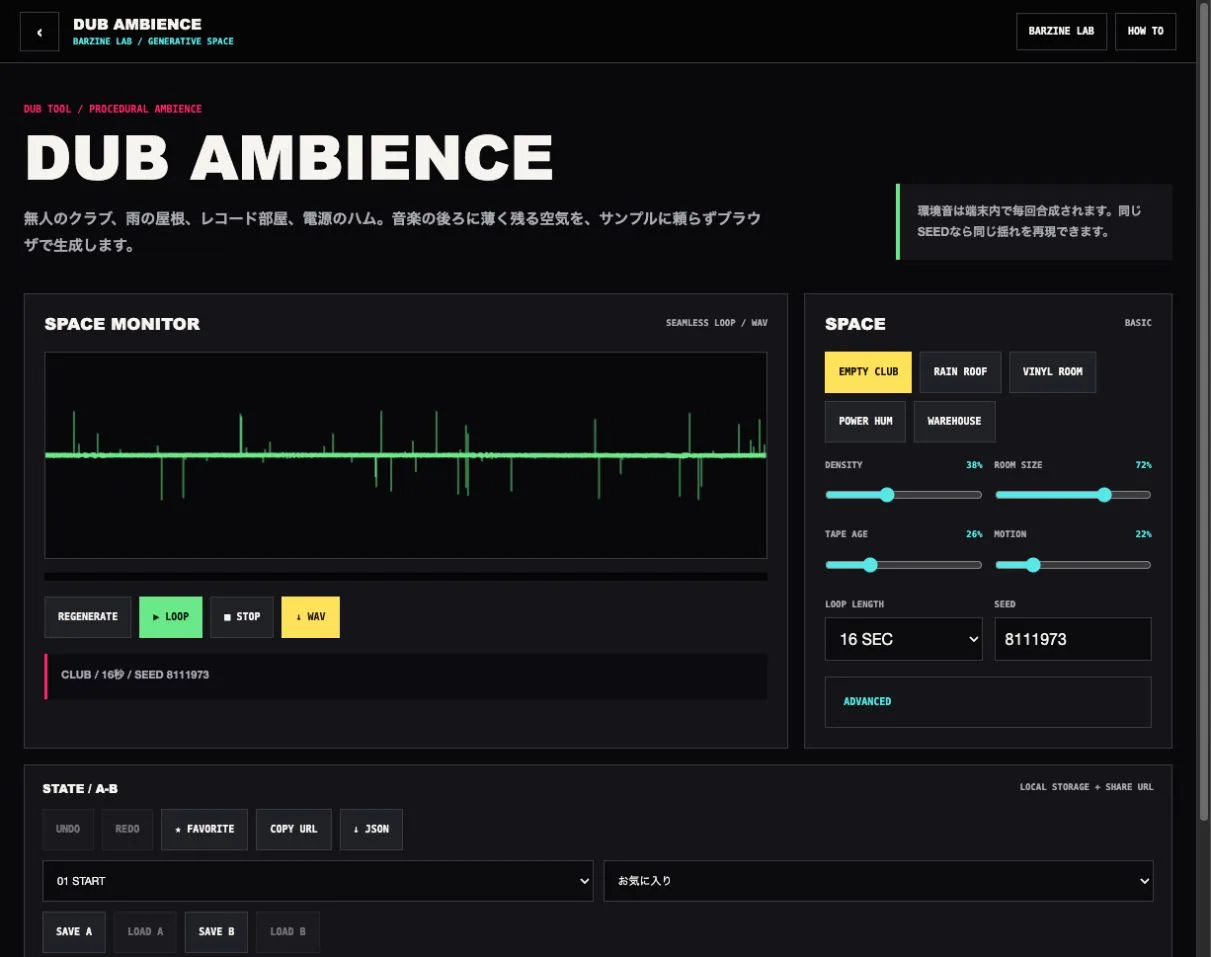Click the REDO button

pyautogui.click(x=127, y=829)
